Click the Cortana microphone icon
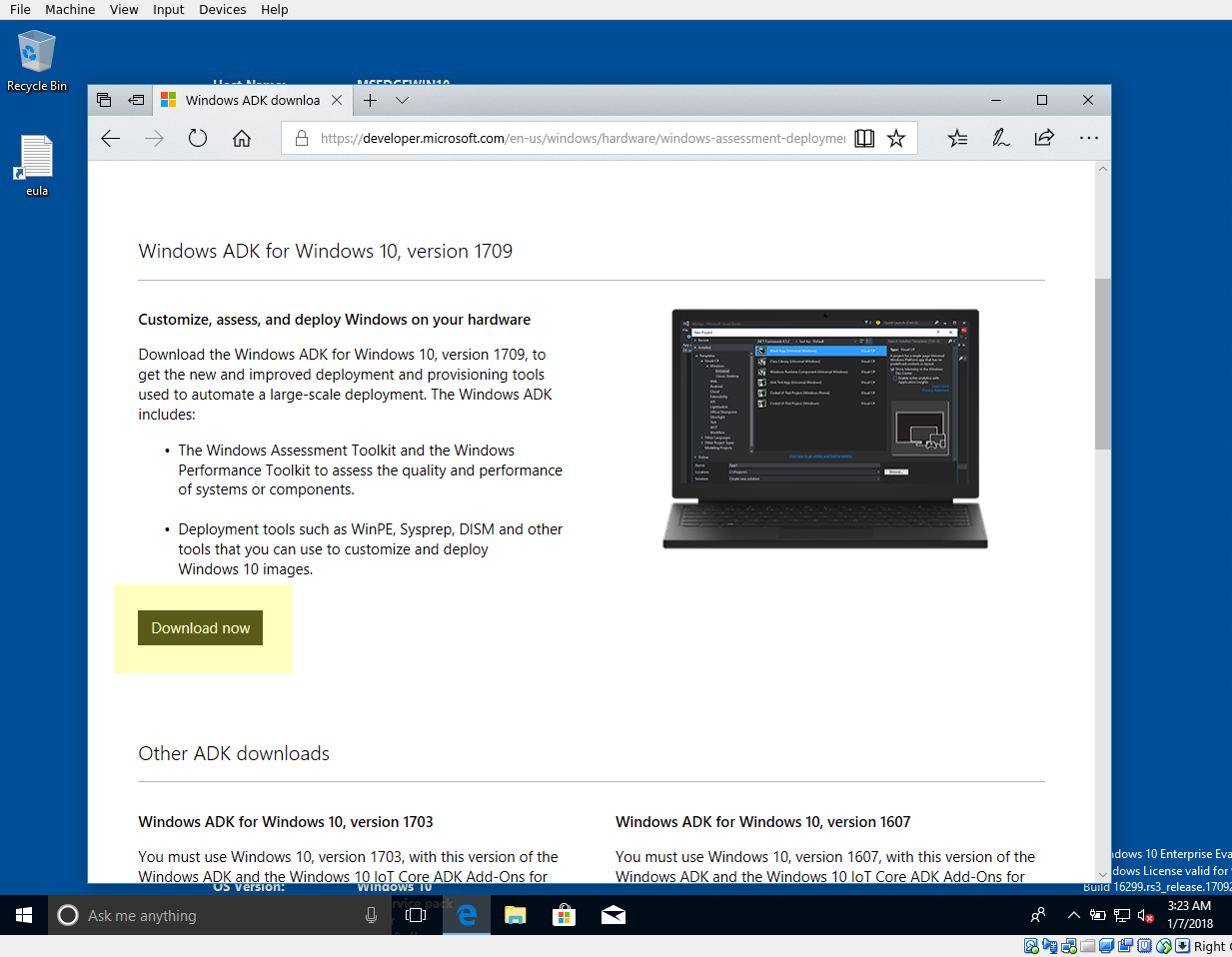The image size is (1232, 957). coord(371,915)
